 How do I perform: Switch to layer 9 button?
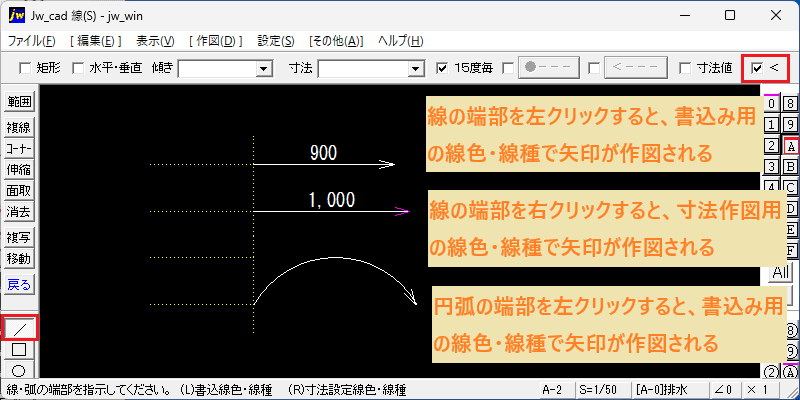(790, 125)
